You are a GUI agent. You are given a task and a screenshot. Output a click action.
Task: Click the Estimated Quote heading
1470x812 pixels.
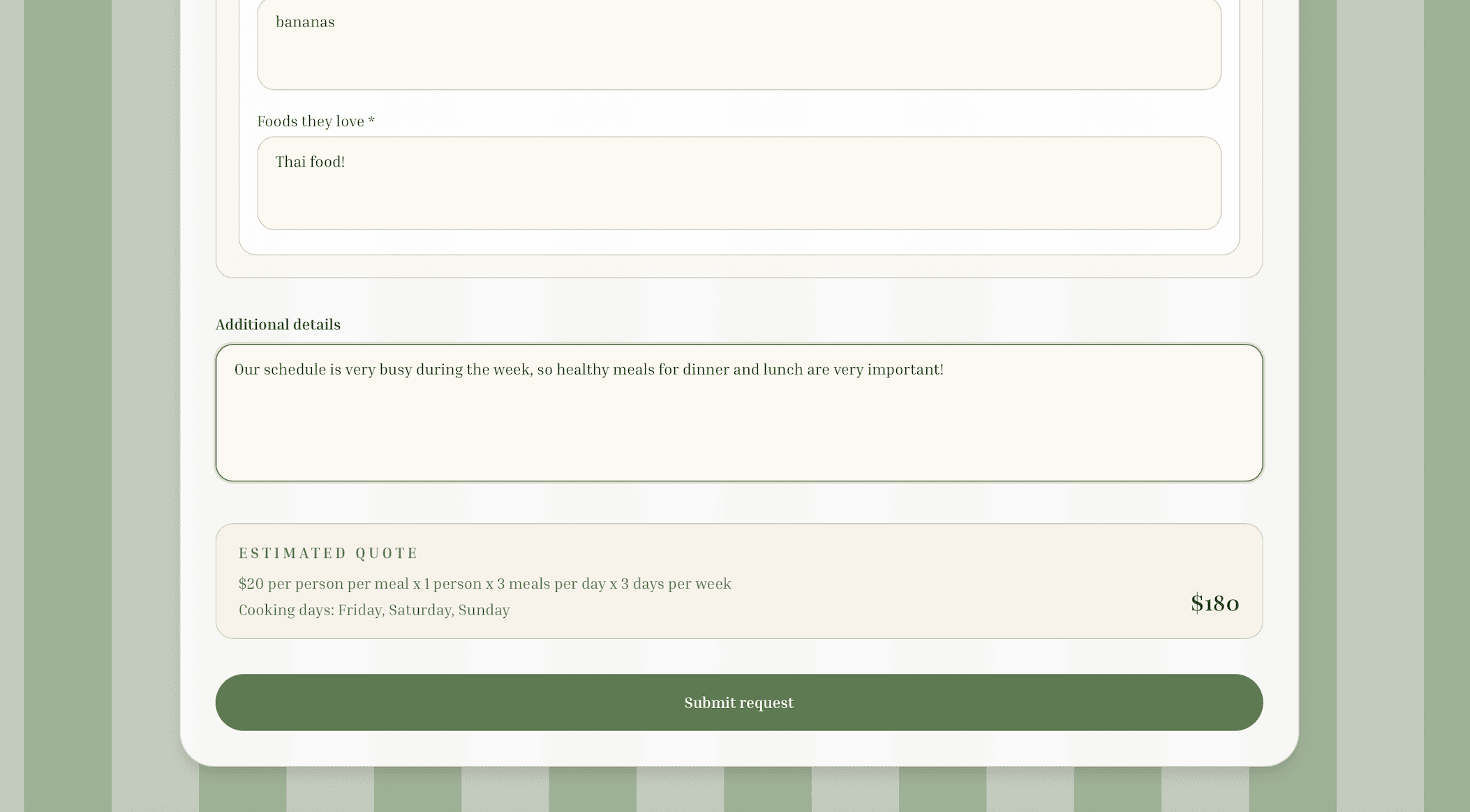point(328,553)
